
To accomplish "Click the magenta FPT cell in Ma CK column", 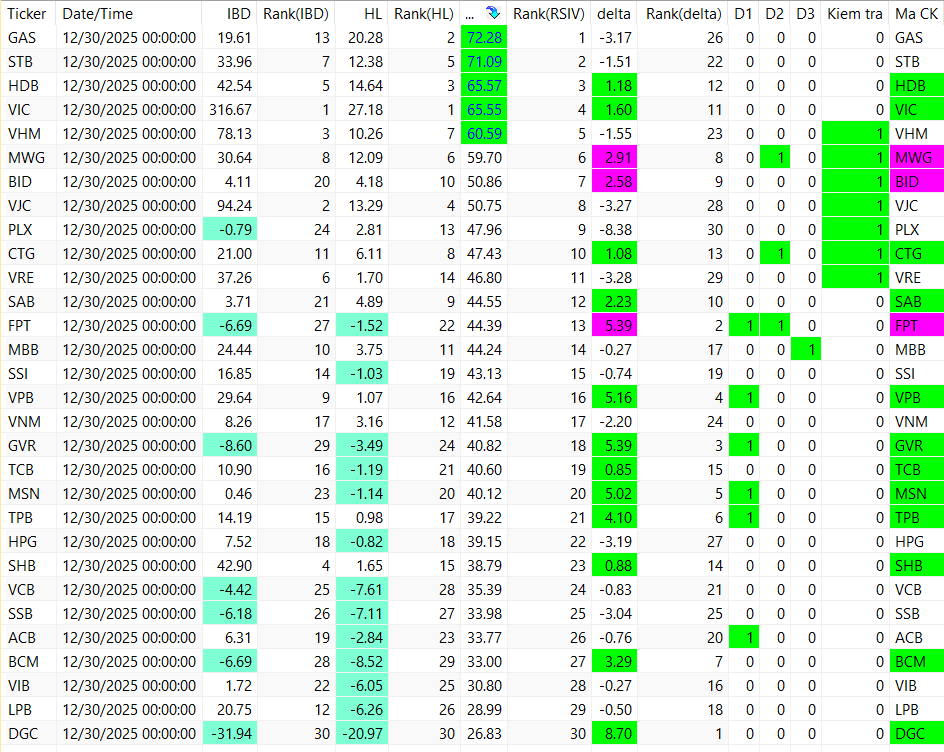I will [x=917, y=326].
